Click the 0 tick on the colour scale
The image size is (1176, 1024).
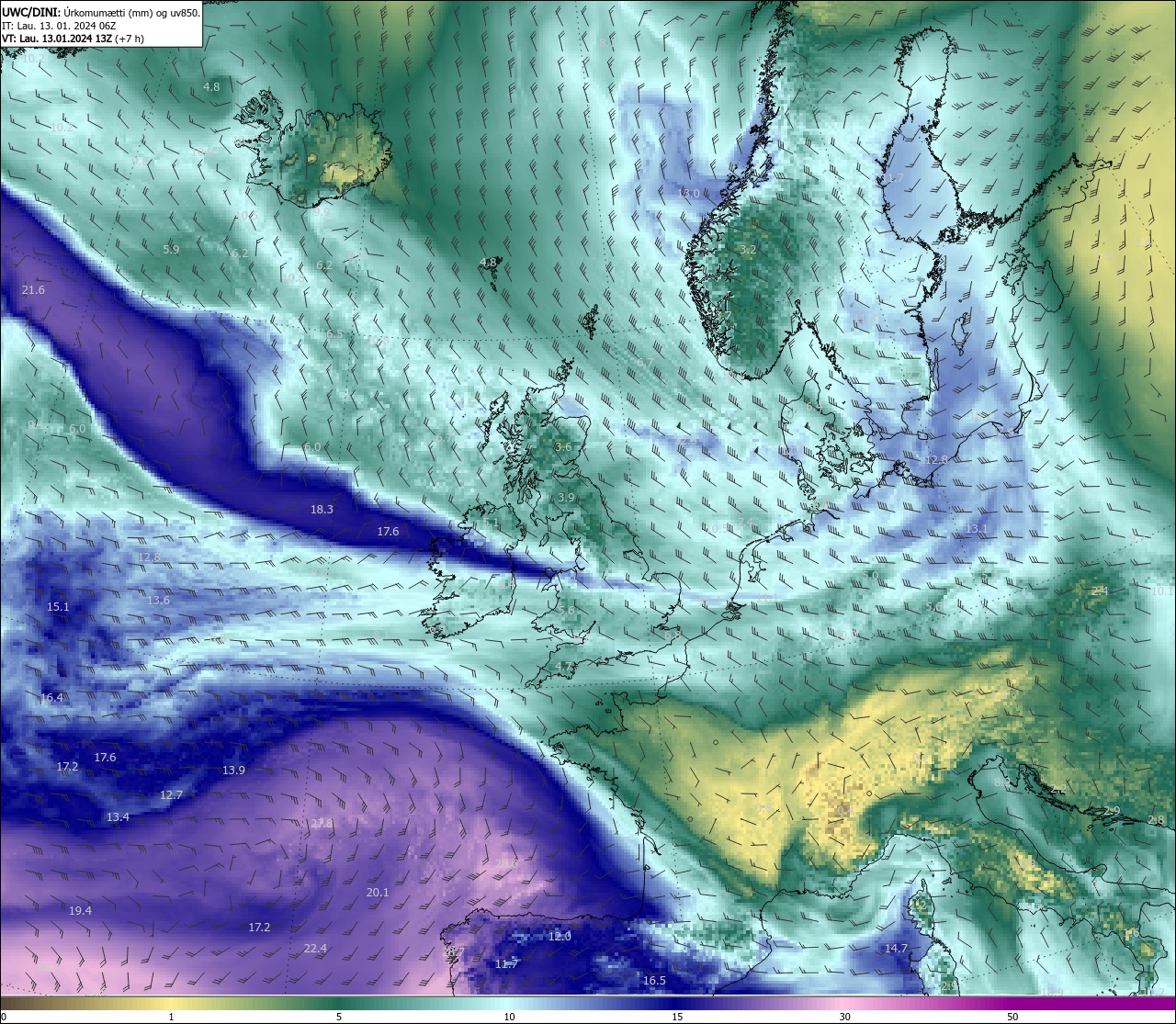(x=4, y=1017)
